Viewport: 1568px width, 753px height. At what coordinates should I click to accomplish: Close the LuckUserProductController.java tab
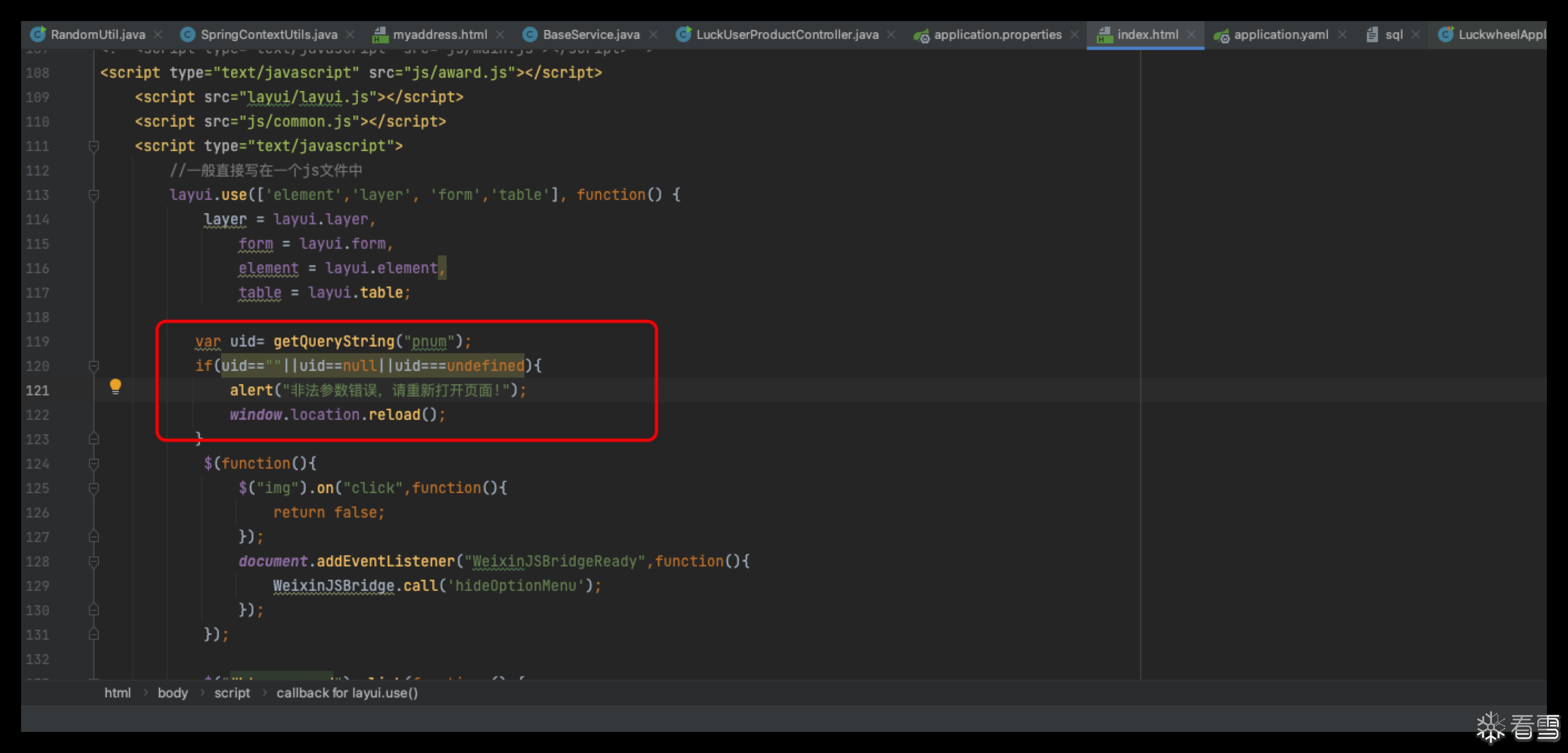point(891,34)
